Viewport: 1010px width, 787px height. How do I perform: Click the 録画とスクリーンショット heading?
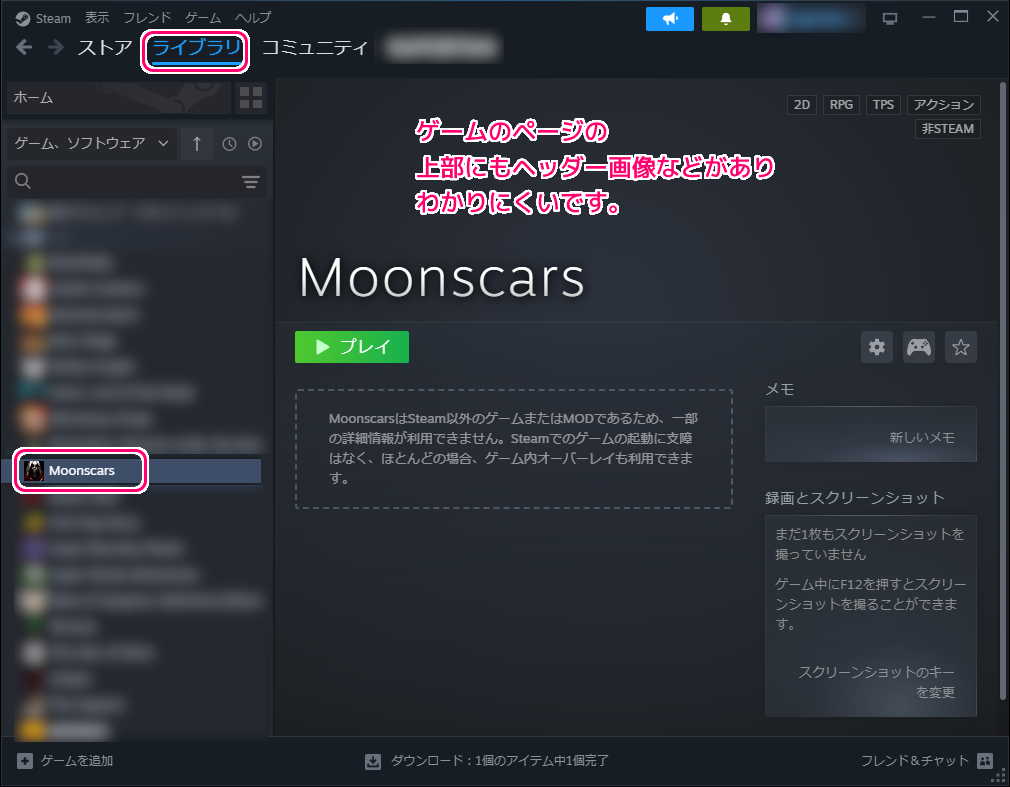[854, 498]
